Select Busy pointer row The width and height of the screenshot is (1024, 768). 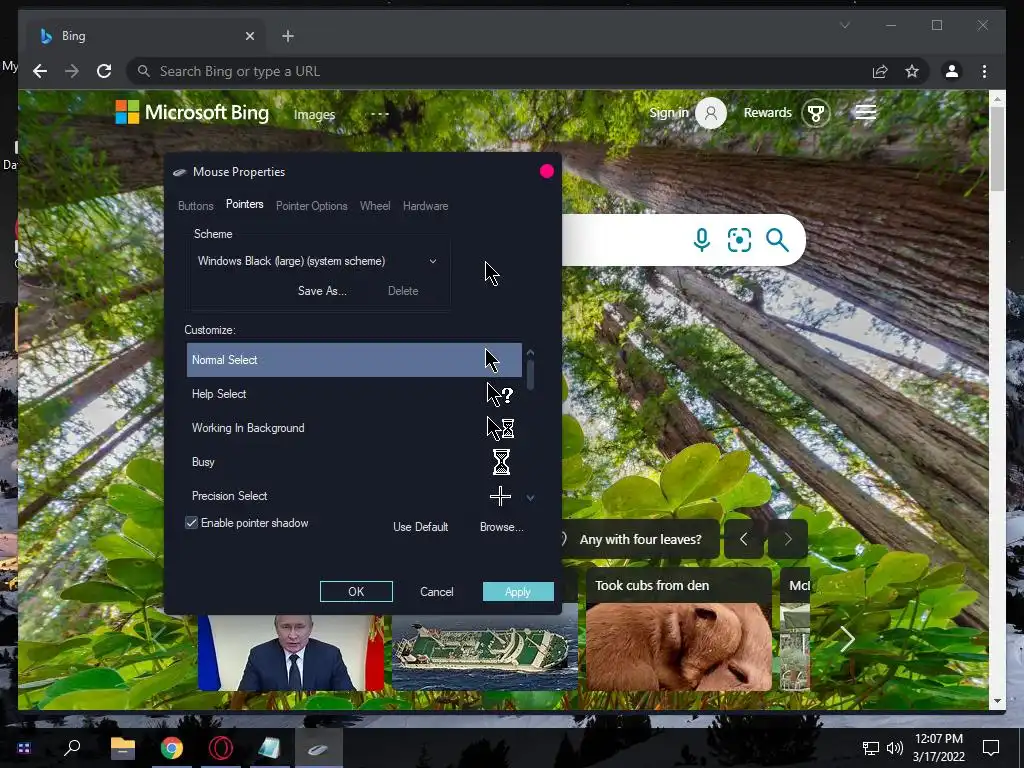coord(354,462)
